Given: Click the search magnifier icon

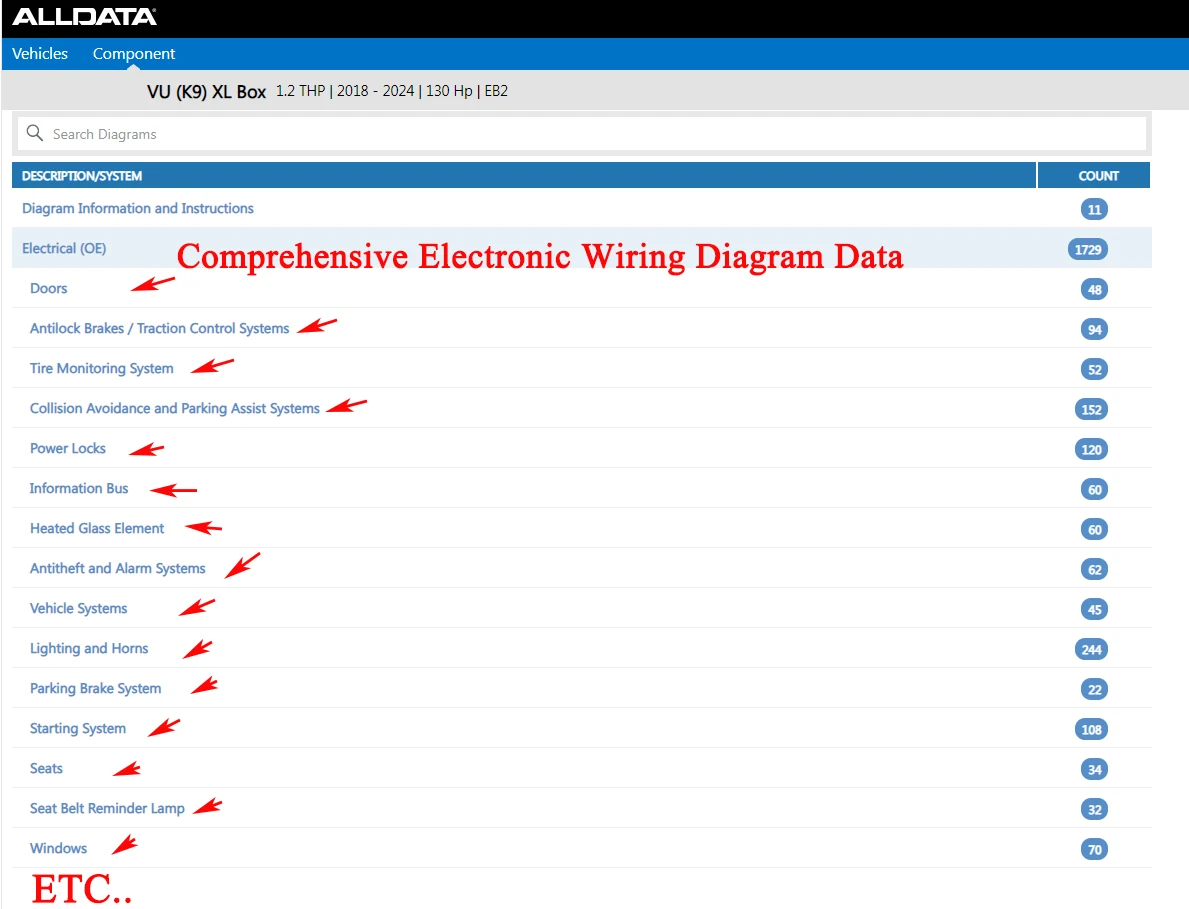Looking at the screenshot, I should pyautogui.click(x=34, y=133).
